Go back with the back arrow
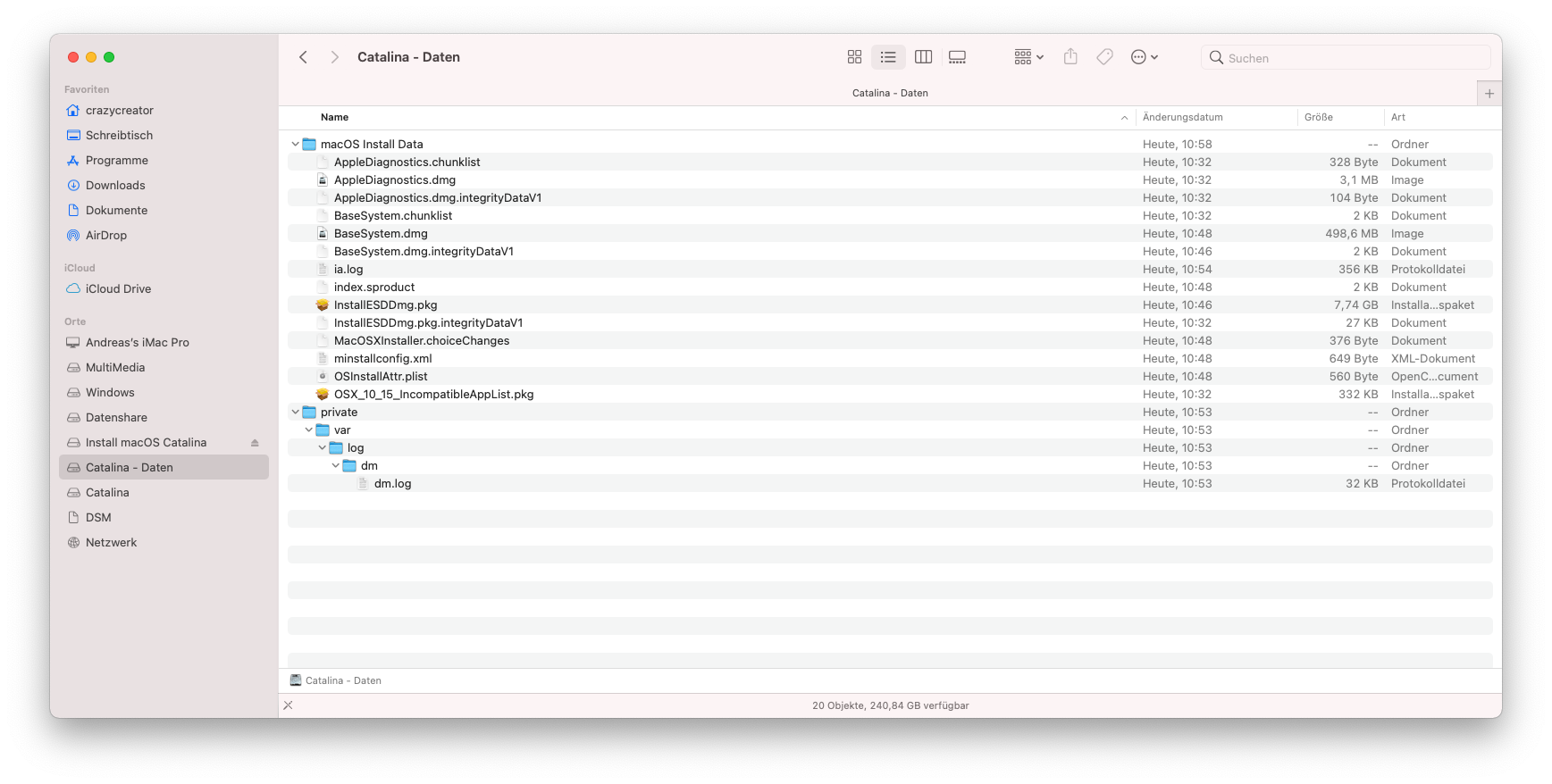 tap(304, 57)
